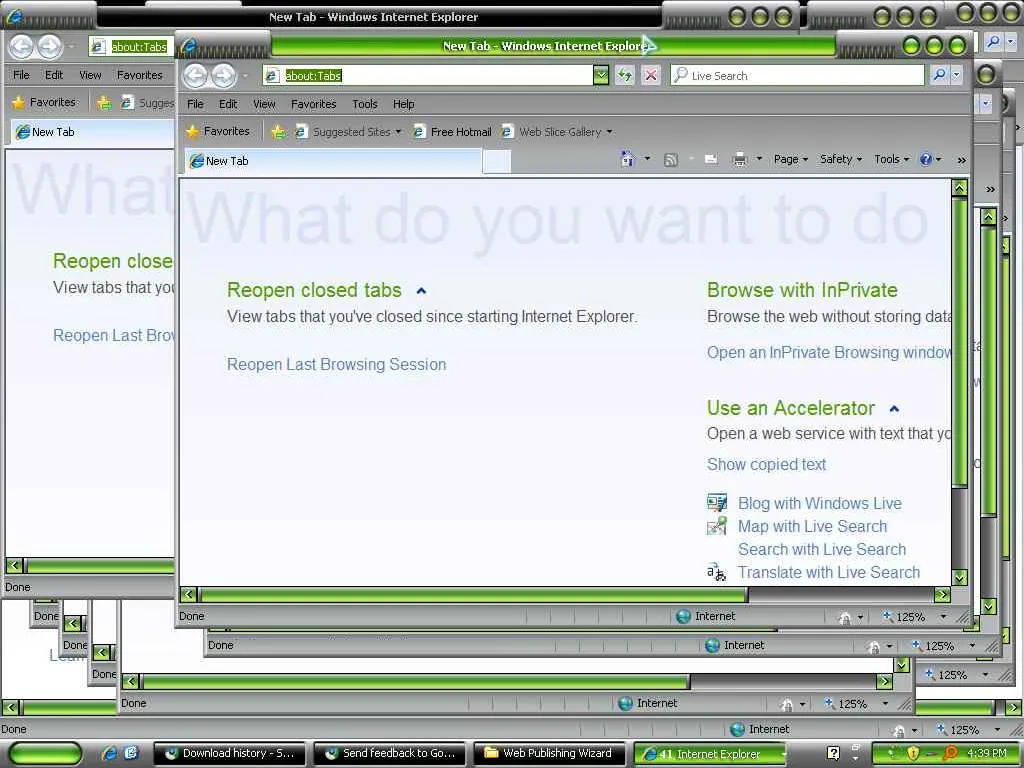Open the Web Publishing Wizard taskbar button
1024x768 pixels.
click(x=549, y=753)
